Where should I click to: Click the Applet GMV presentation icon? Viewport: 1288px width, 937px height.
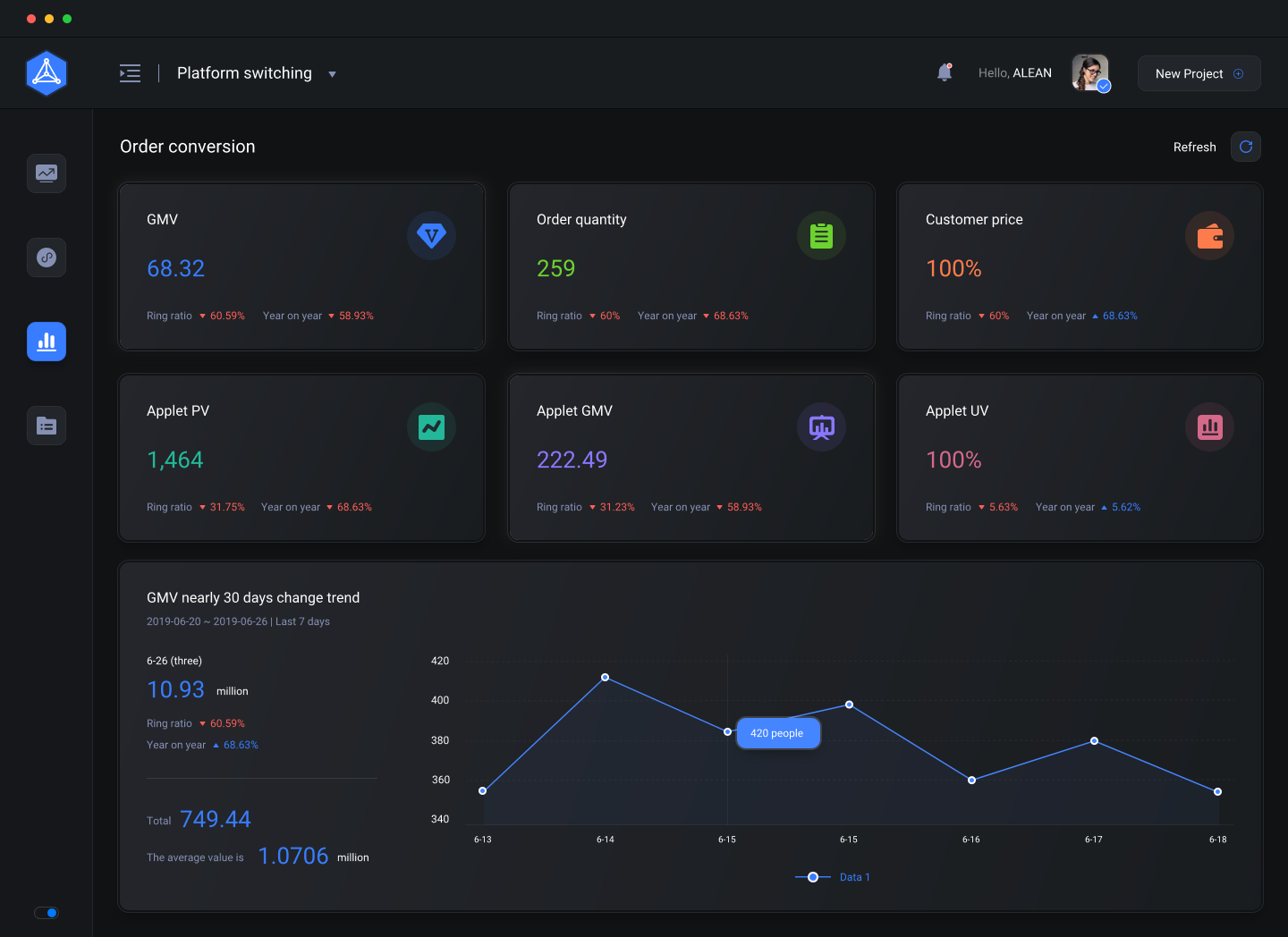821,427
